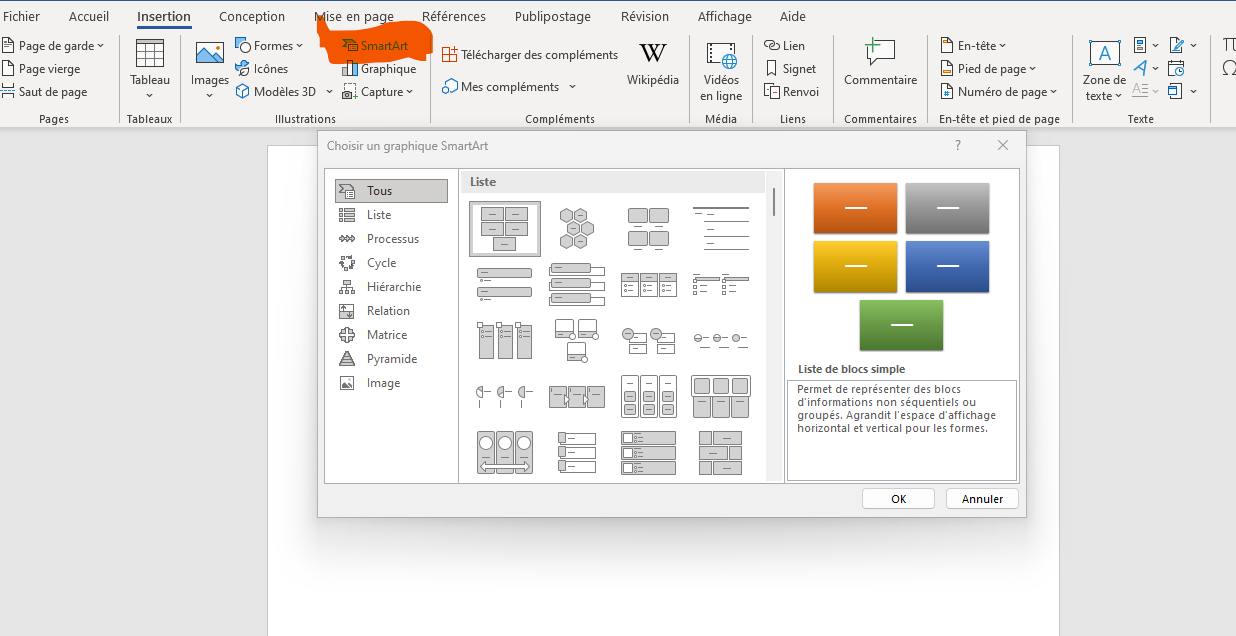
Task: Open Vidéos en ligne media icon
Action: pyautogui.click(x=721, y=54)
